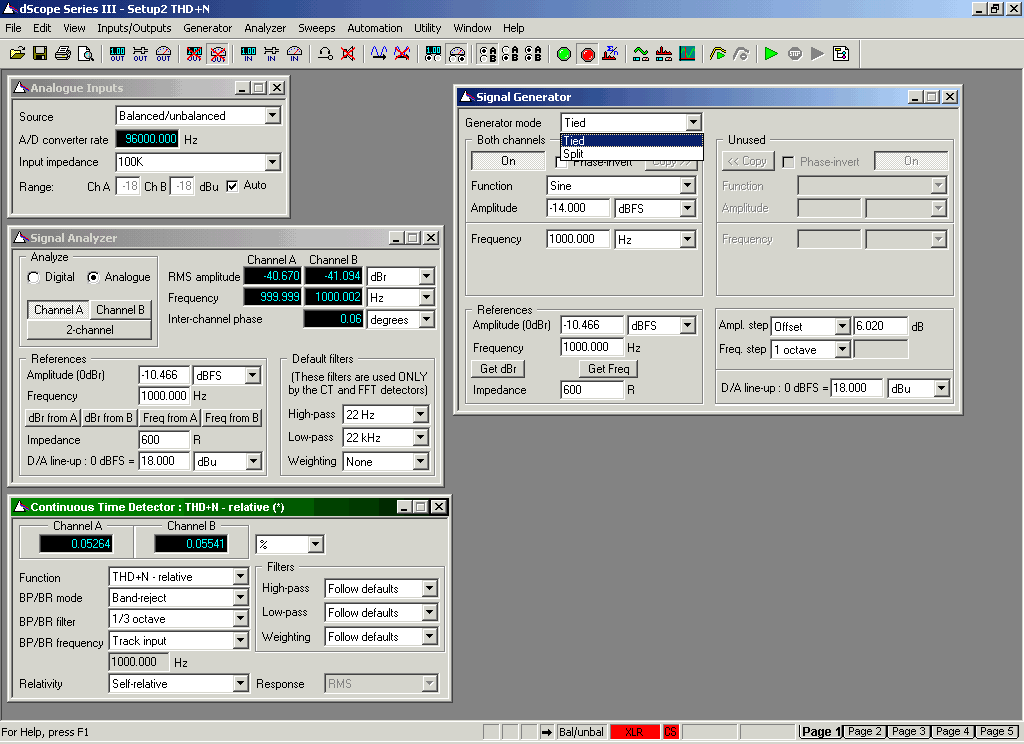Screen dimensions: 1024x744
Task: Click the oscilloscope screen toolbar icon
Action: [x=687, y=54]
